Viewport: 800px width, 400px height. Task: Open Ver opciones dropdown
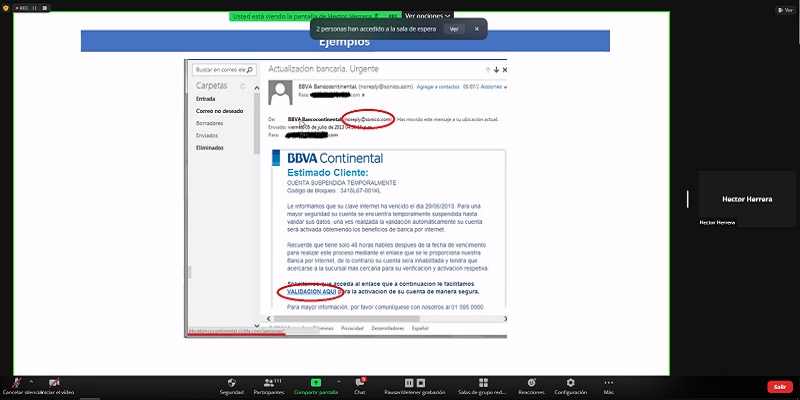tap(428, 16)
